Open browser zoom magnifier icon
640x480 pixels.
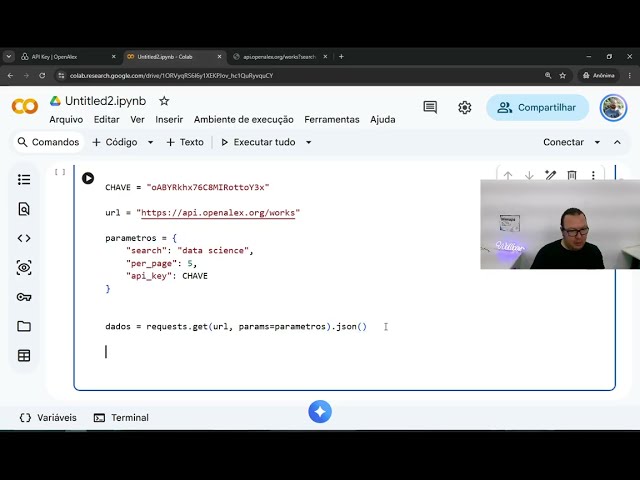click(548, 76)
